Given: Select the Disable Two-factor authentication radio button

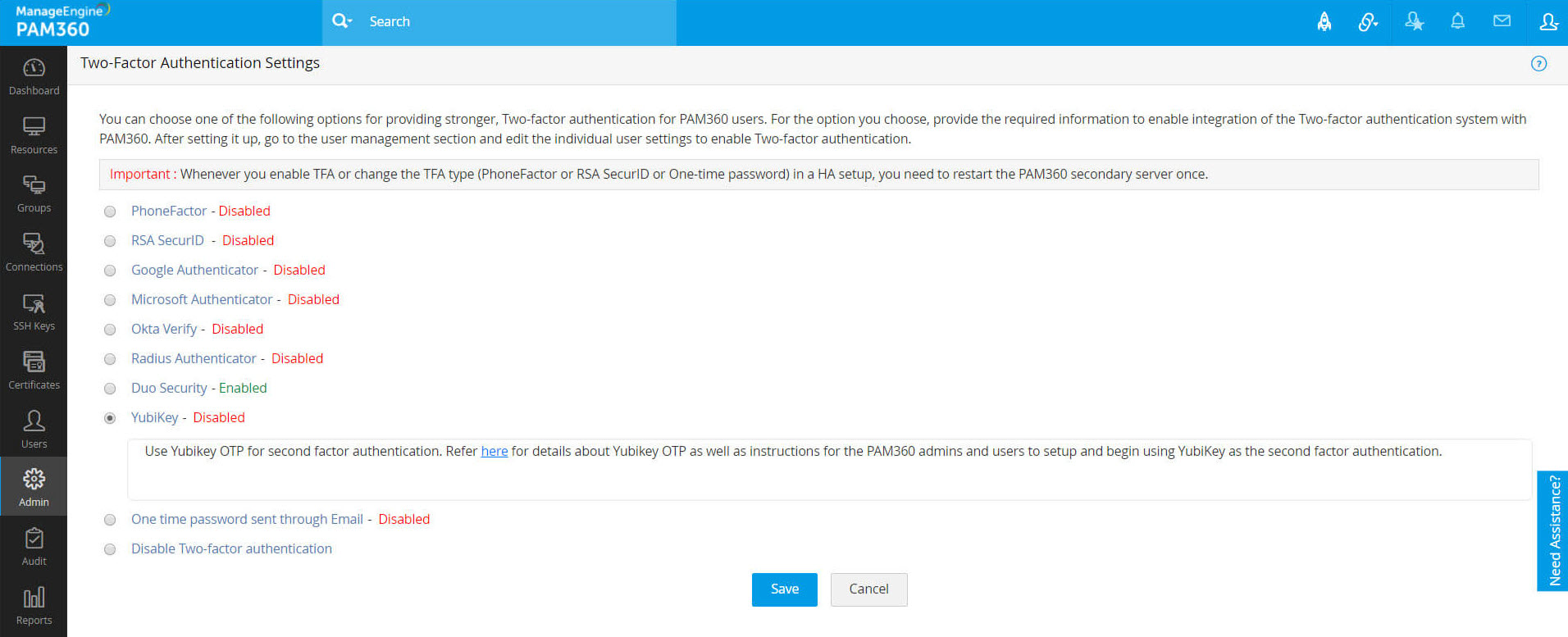Looking at the screenshot, I should tap(110, 549).
